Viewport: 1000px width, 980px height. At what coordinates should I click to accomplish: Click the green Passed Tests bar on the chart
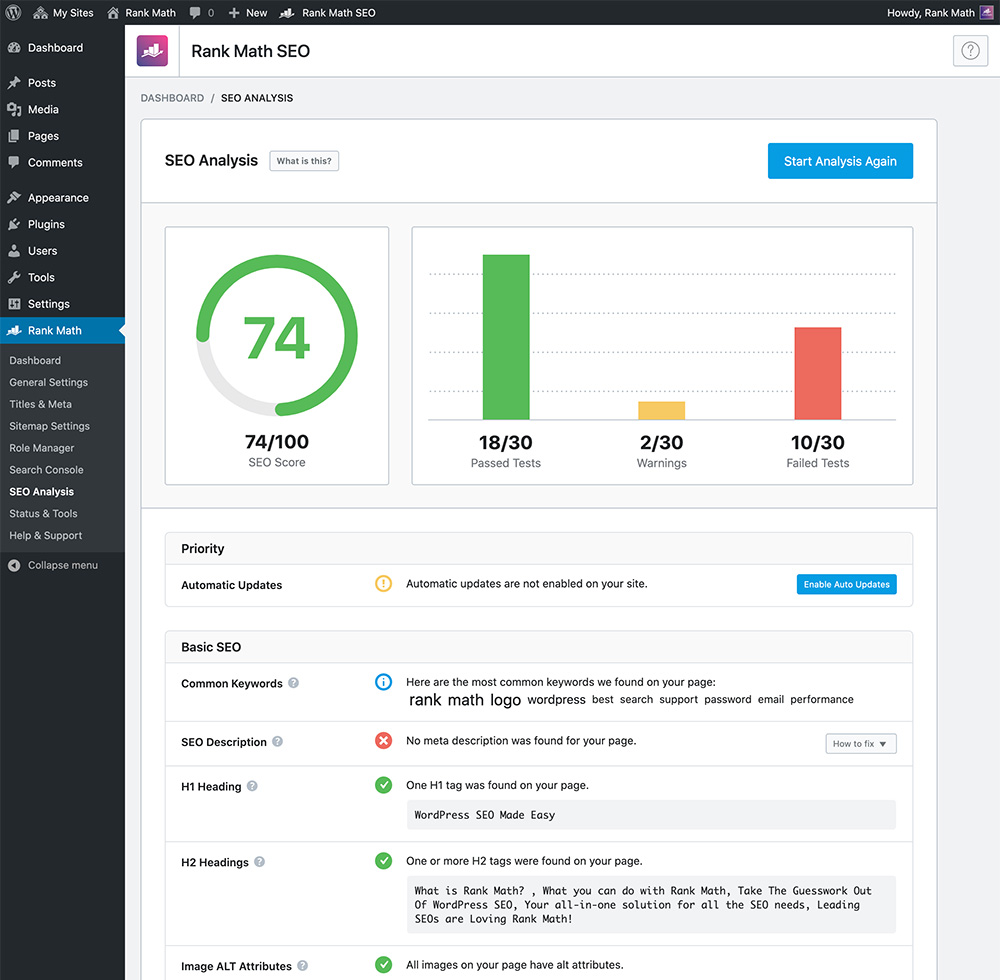(x=505, y=335)
